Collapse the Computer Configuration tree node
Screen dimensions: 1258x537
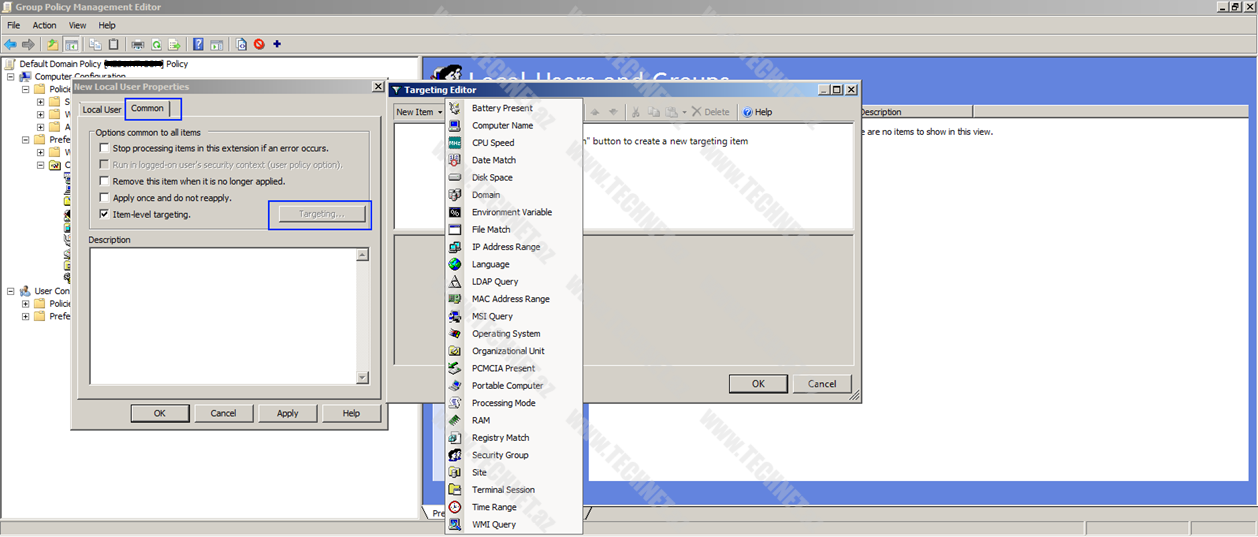11,77
